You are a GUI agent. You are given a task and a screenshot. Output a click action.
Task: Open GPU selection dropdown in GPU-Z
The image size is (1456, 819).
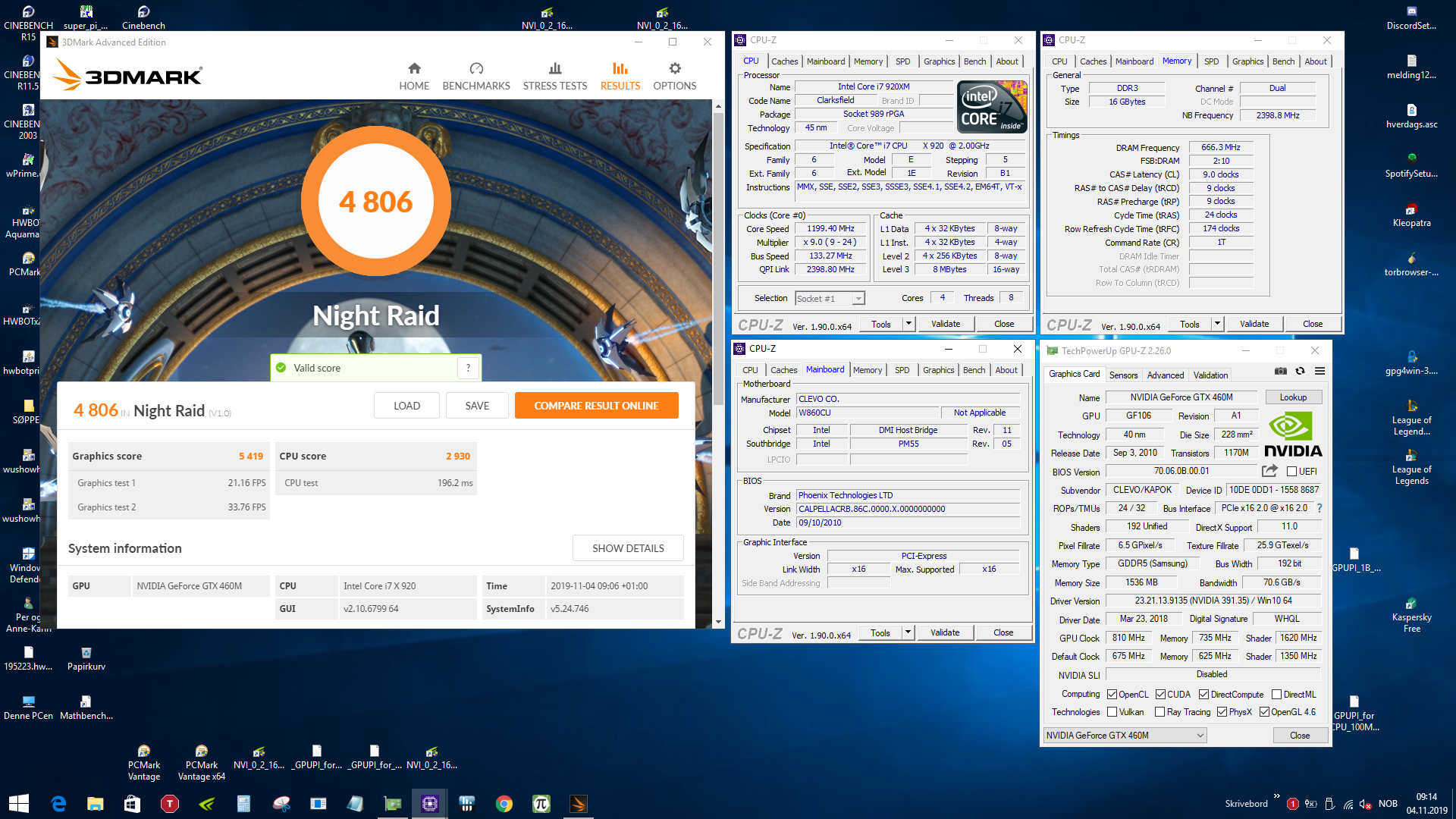pyautogui.click(x=1125, y=736)
